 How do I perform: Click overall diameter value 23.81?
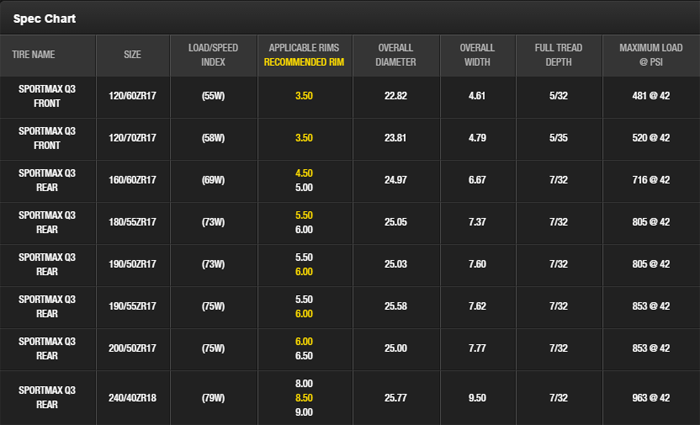[x=396, y=138]
